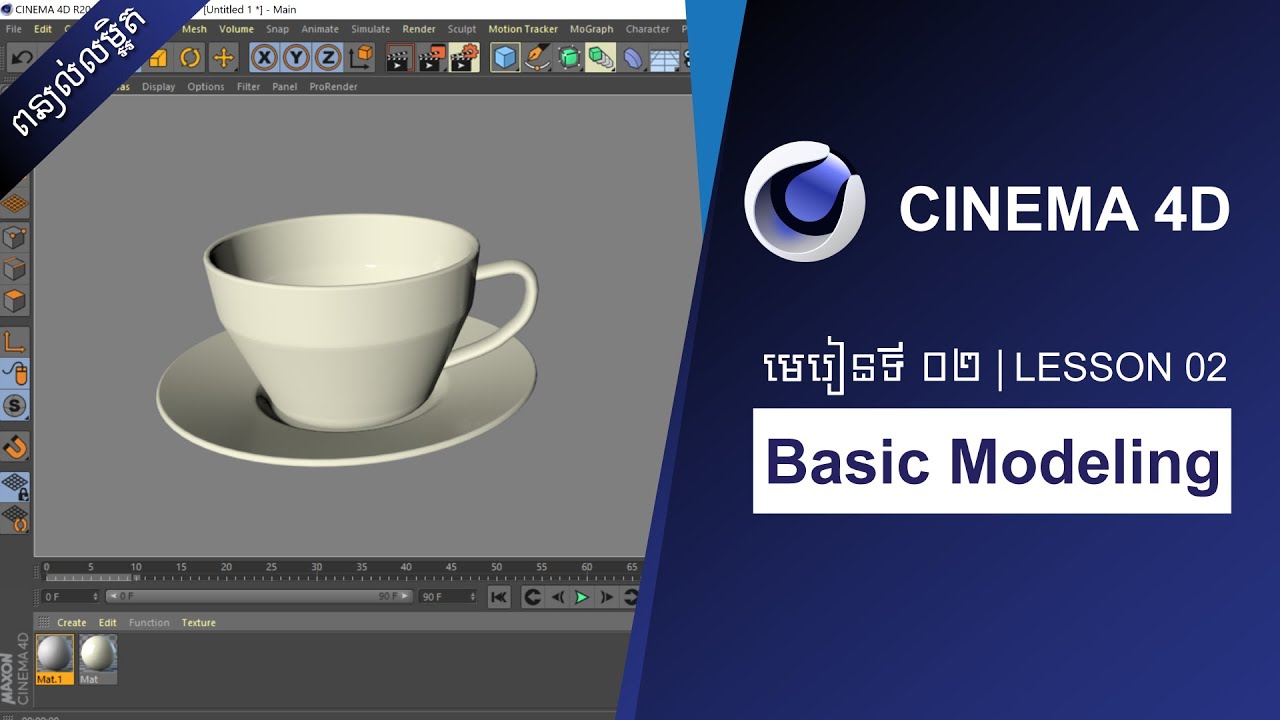Open the Motion Tracker menu
The width and height of the screenshot is (1280, 720).
click(523, 29)
